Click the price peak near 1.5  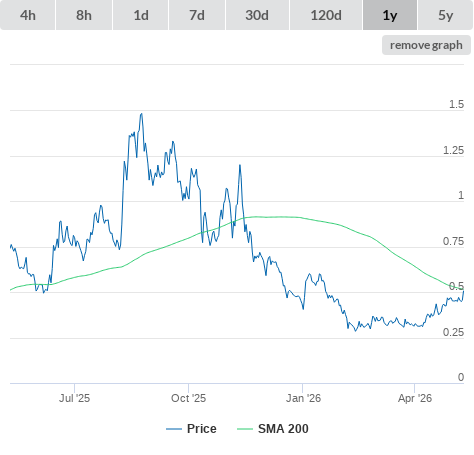point(142,114)
